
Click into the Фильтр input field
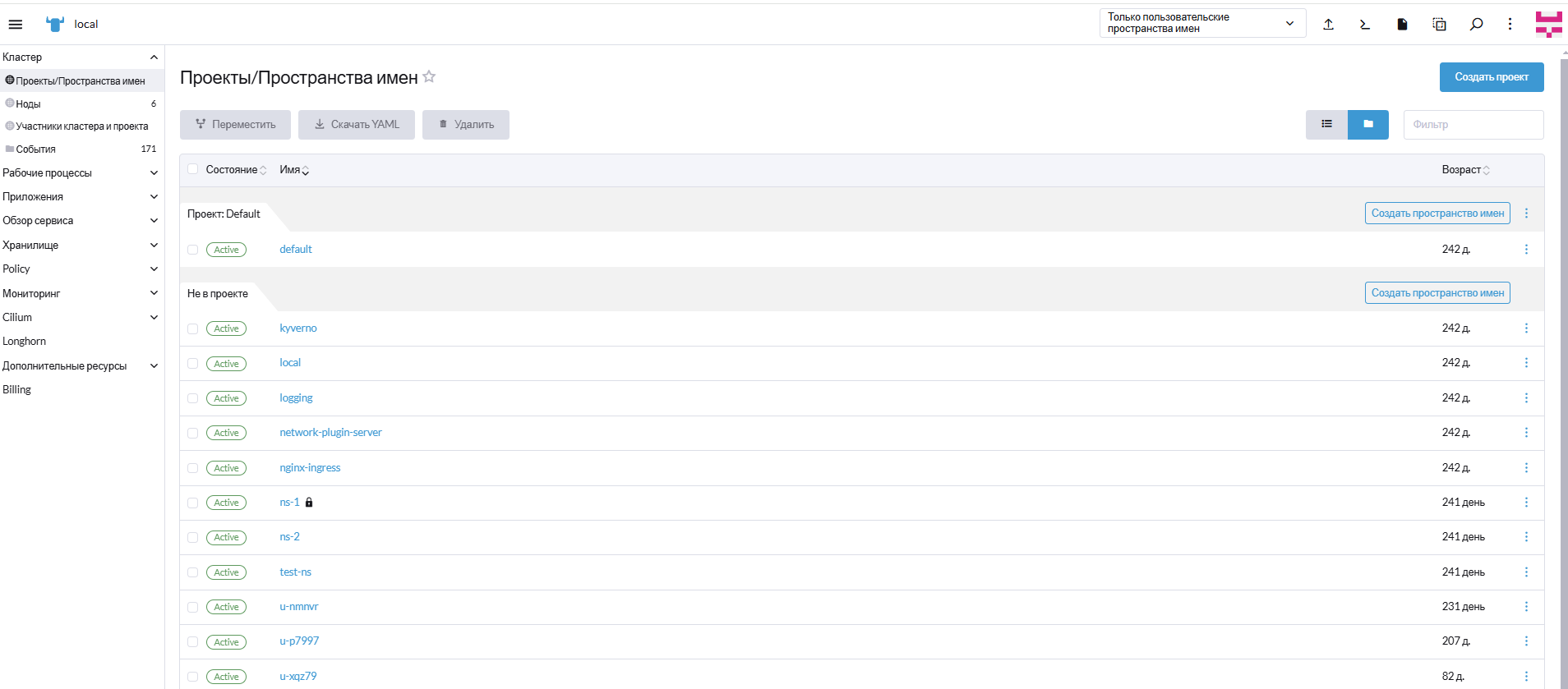coord(1472,125)
